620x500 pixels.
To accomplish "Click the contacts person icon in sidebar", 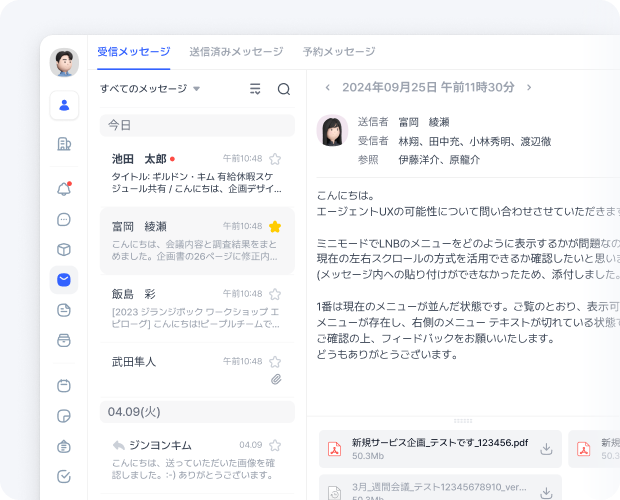I will pyautogui.click(x=64, y=104).
